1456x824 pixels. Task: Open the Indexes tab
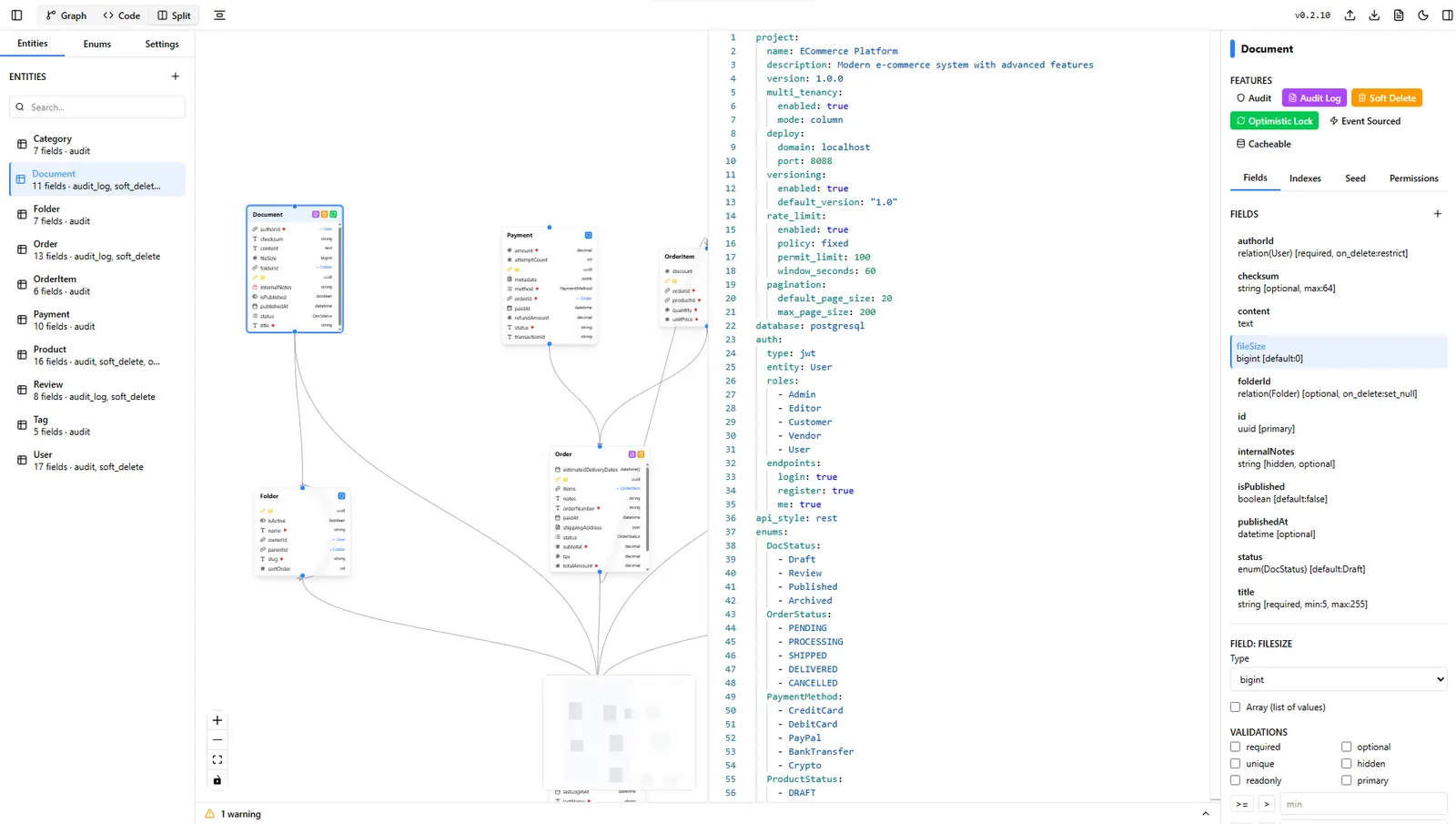point(1305,178)
